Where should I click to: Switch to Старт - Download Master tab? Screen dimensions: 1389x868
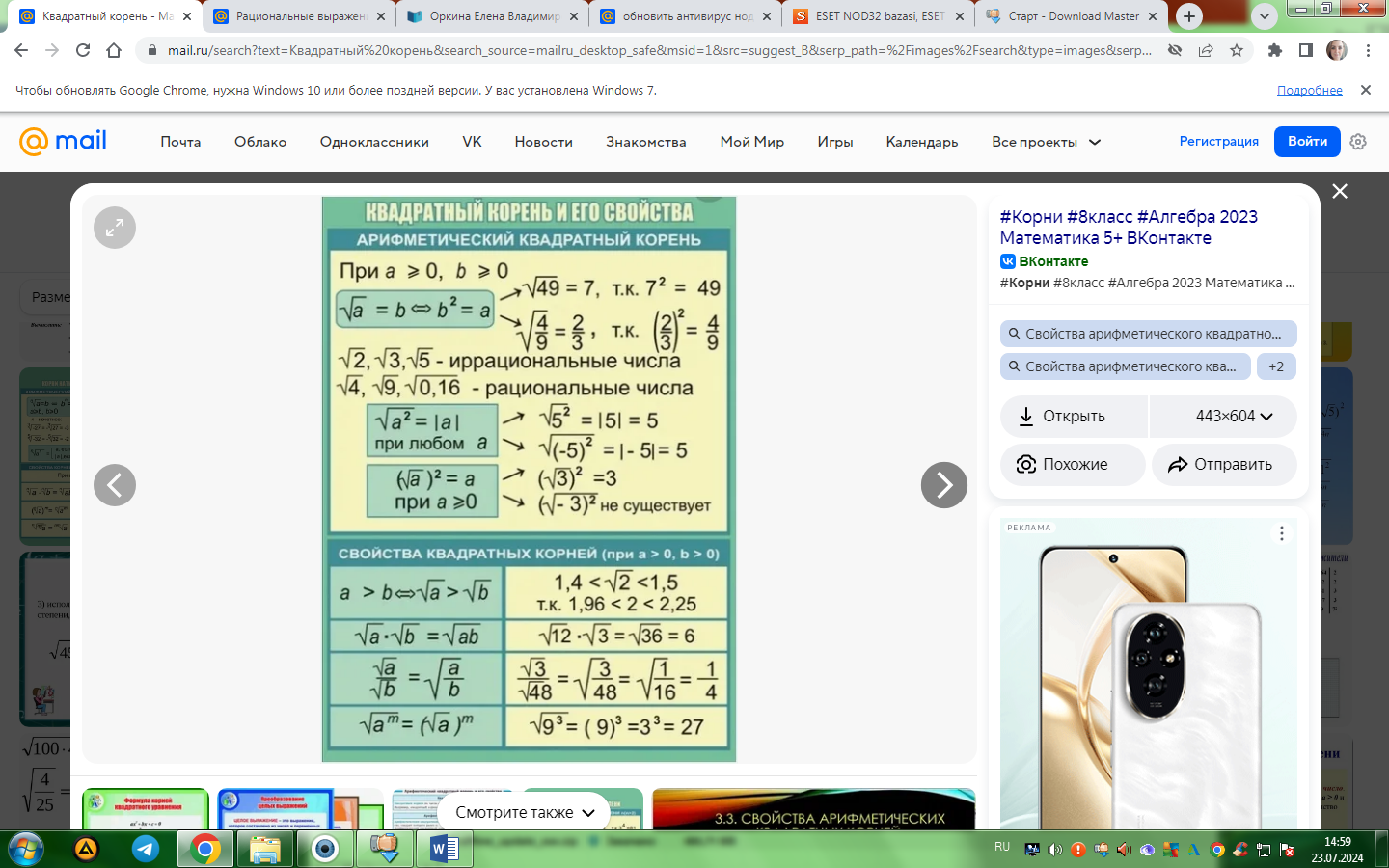pos(1073,16)
